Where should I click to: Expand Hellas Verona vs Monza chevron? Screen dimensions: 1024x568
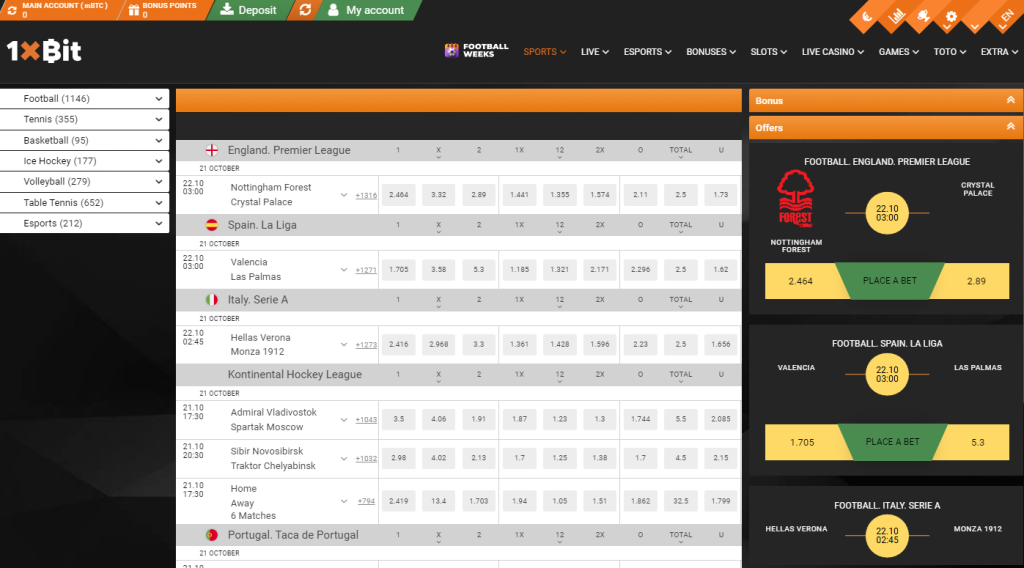click(344, 344)
